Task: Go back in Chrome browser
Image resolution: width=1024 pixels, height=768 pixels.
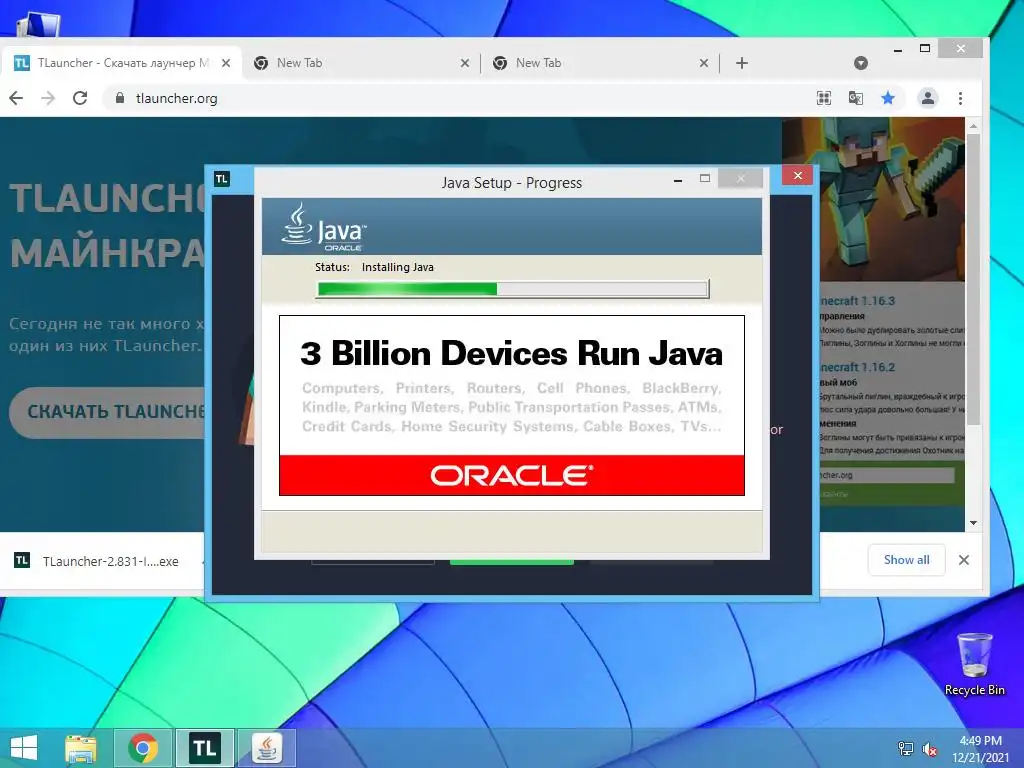Action: pos(16,98)
